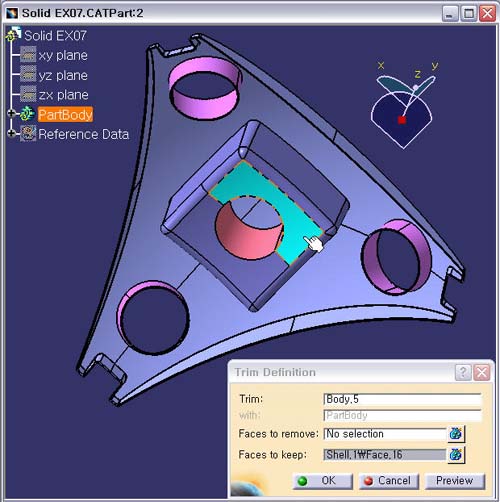Open Faces to keep selection list icon
This screenshot has height=502, width=500.
pyautogui.click(x=456, y=455)
